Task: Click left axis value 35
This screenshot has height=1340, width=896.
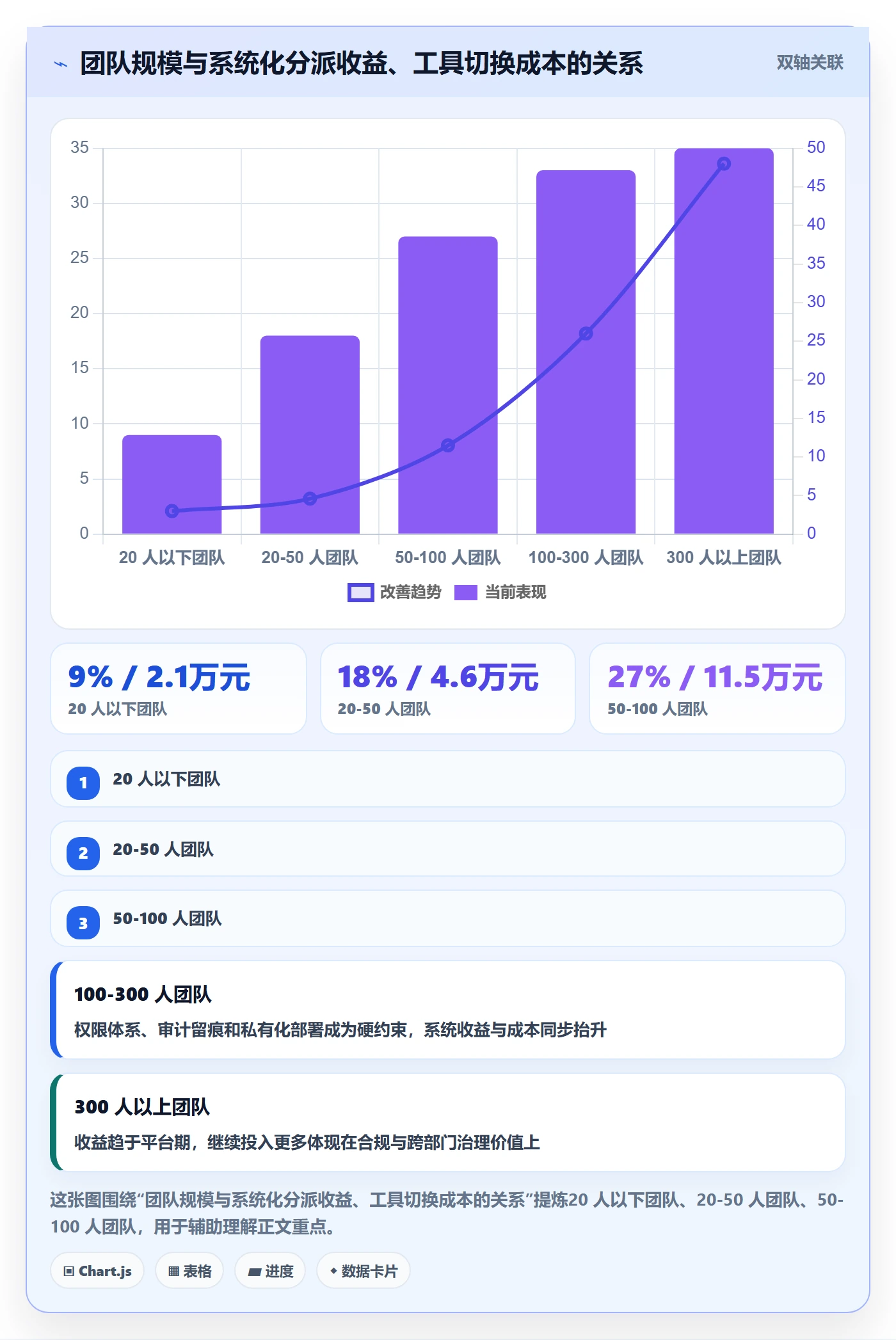Action: [x=80, y=147]
